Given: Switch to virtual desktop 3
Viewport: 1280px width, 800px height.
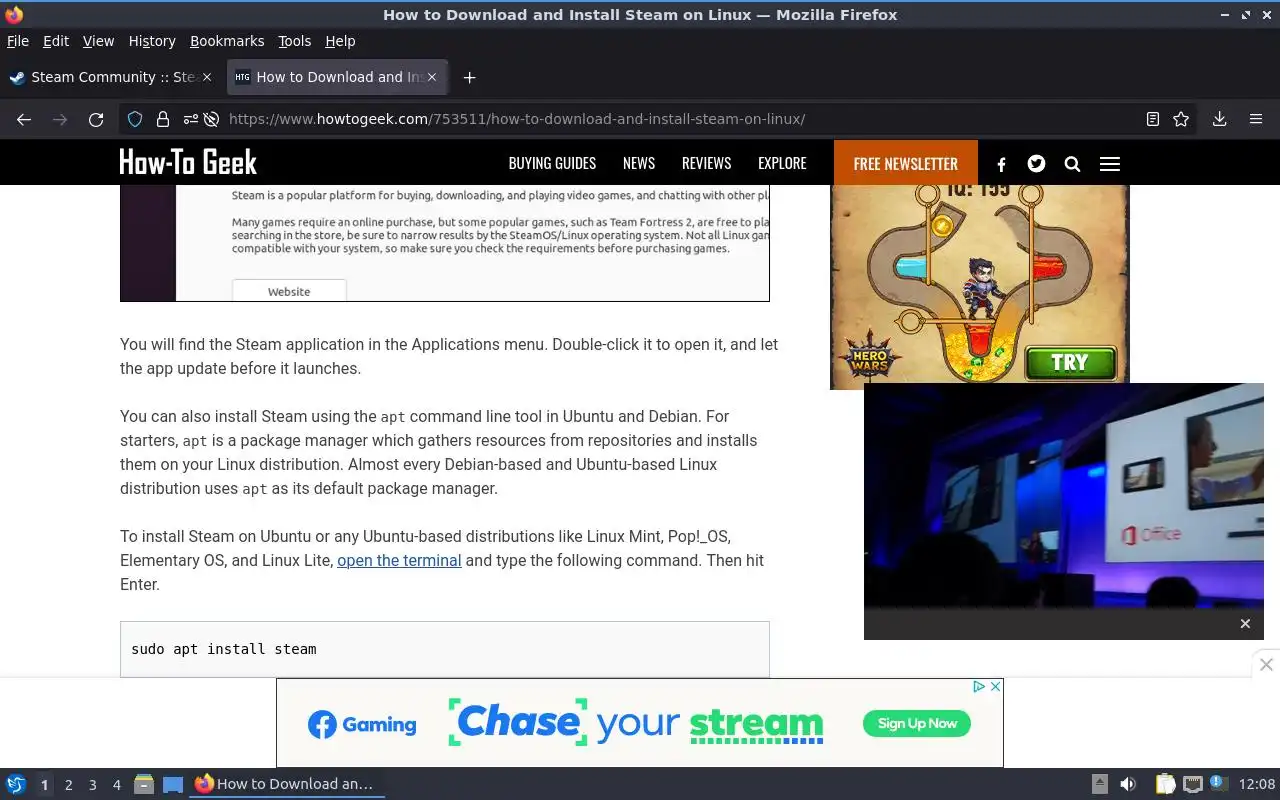Looking at the screenshot, I should (92, 785).
